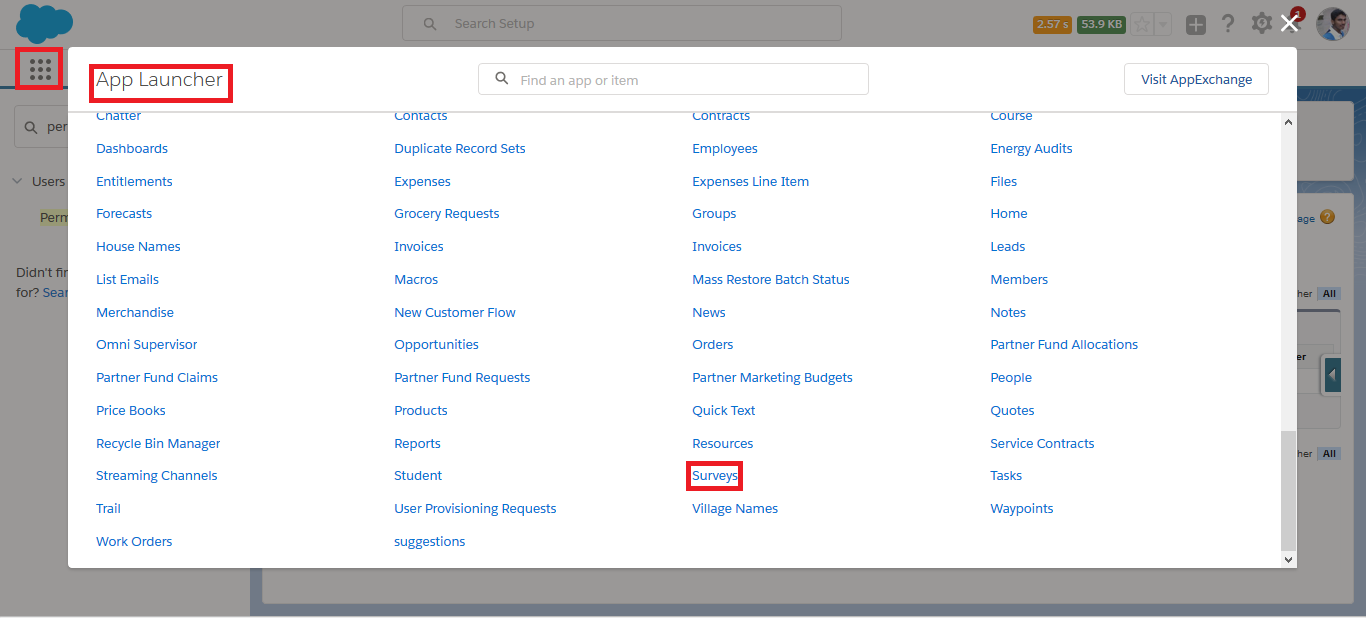Open the user profile avatar
Viewport: 1366px width, 618px height.
[1333, 24]
